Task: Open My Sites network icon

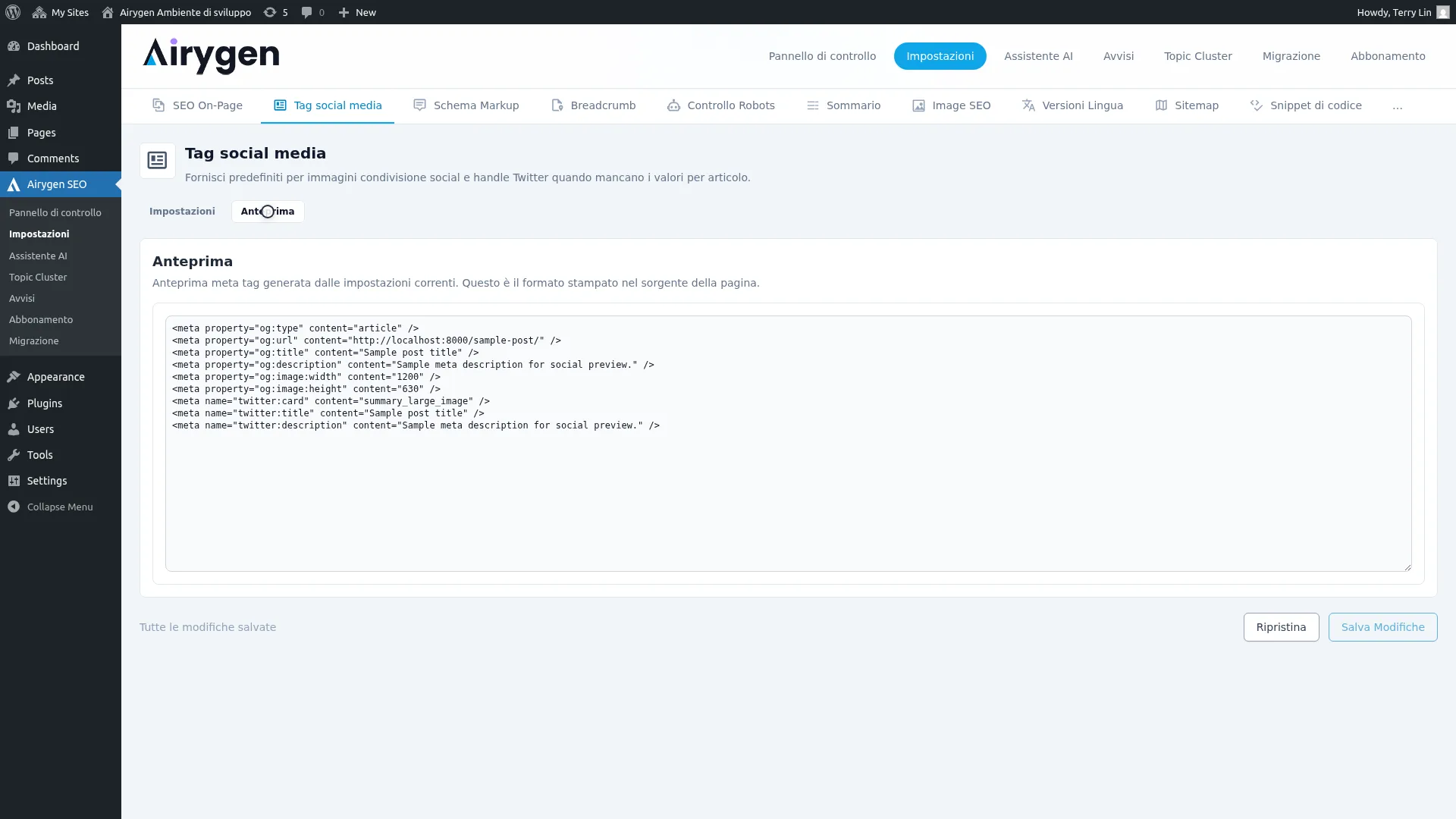Action: pyautogui.click(x=39, y=12)
